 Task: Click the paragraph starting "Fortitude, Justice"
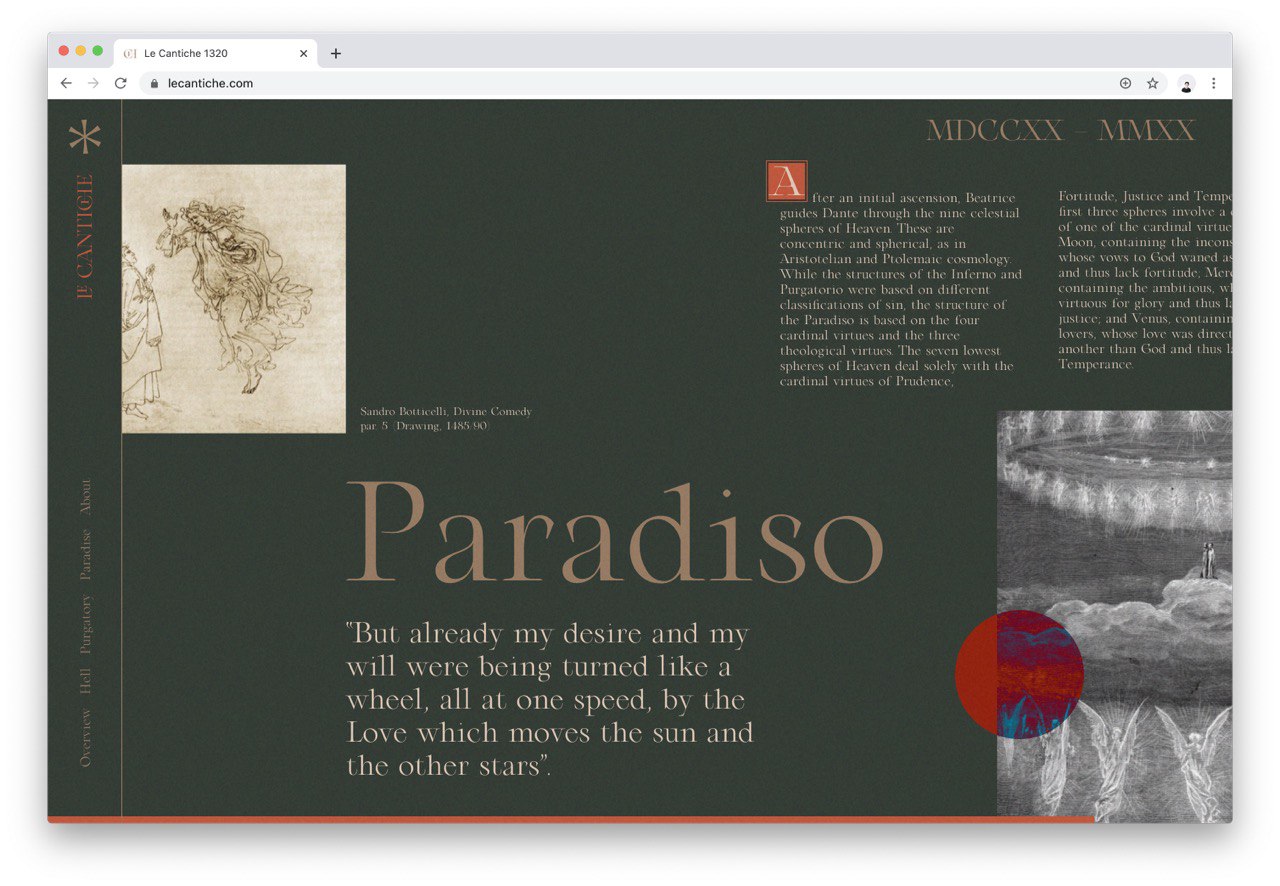tap(1145, 281)
